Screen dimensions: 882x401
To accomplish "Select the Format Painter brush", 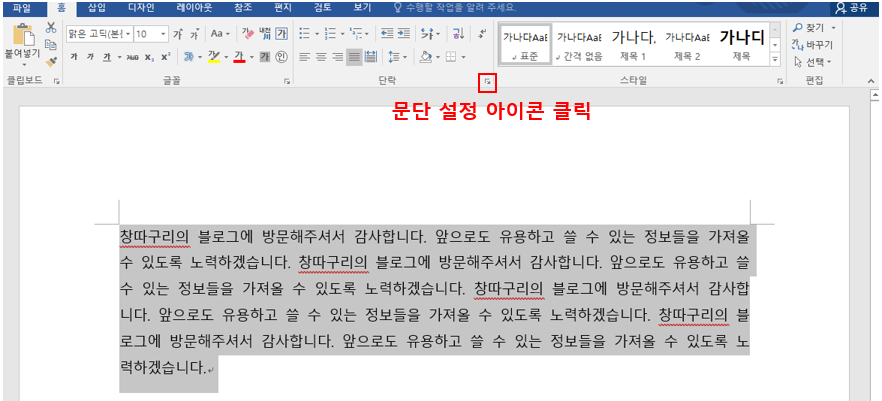I will pyautogui.click(x=51, y=61).
